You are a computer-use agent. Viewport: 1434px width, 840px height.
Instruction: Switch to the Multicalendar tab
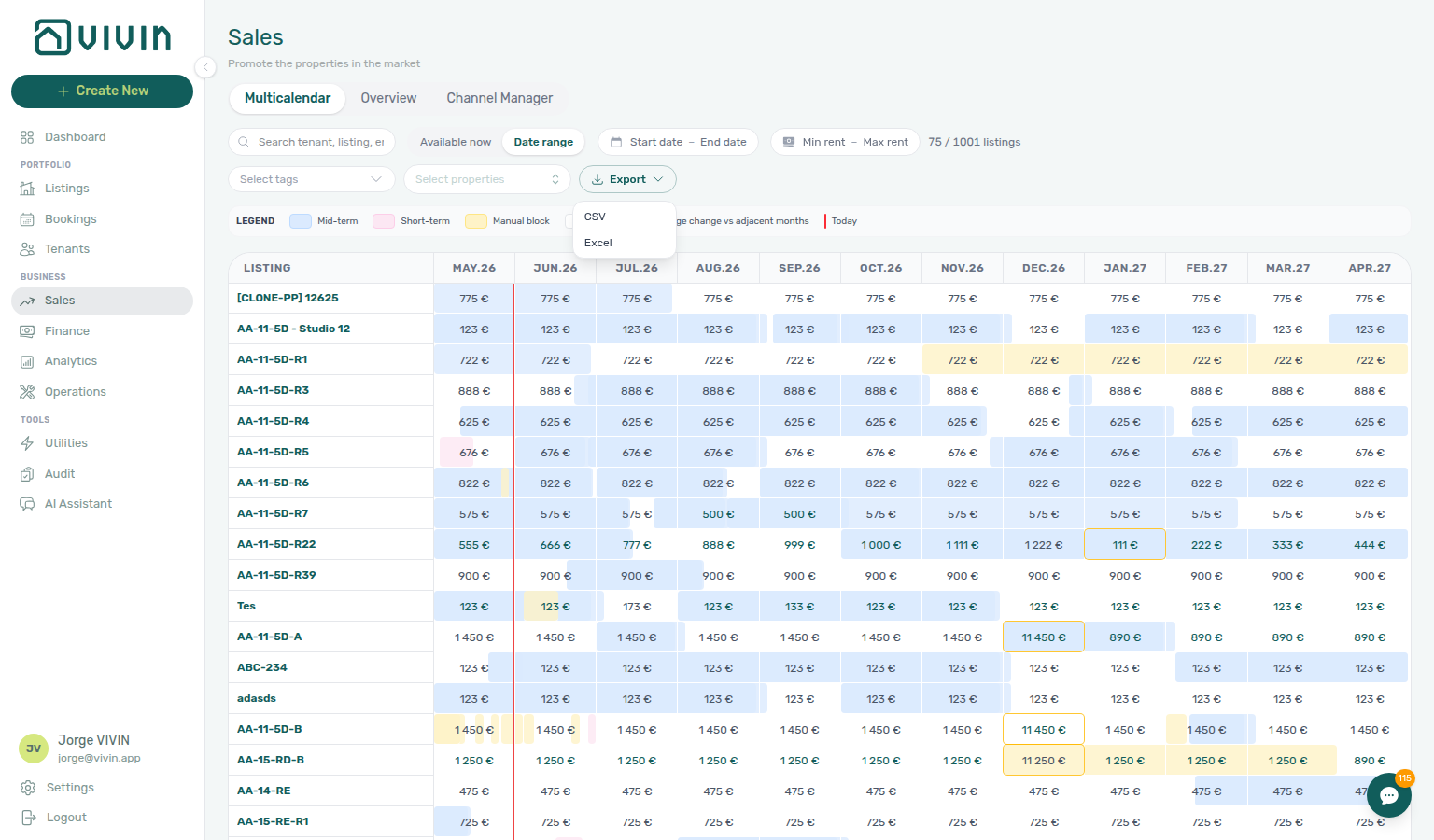coord(288,98)
